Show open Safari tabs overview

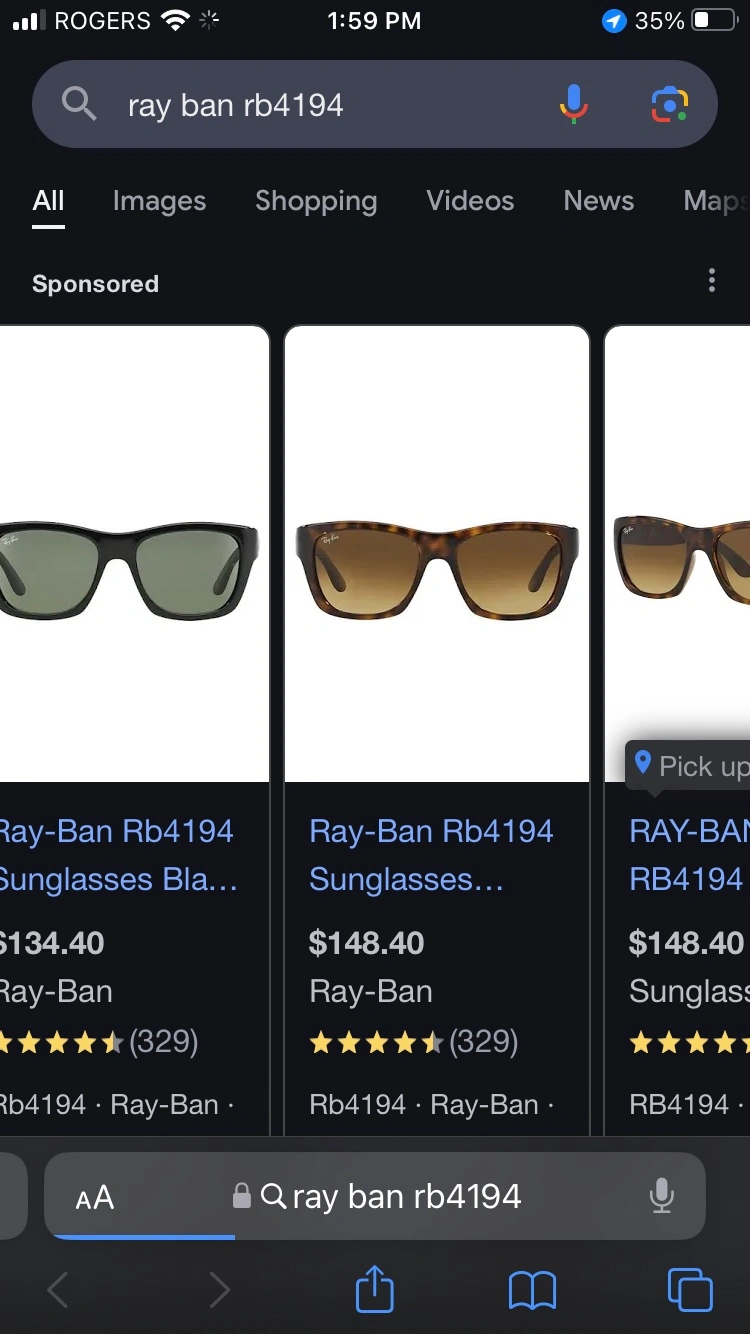[689, 1289]
